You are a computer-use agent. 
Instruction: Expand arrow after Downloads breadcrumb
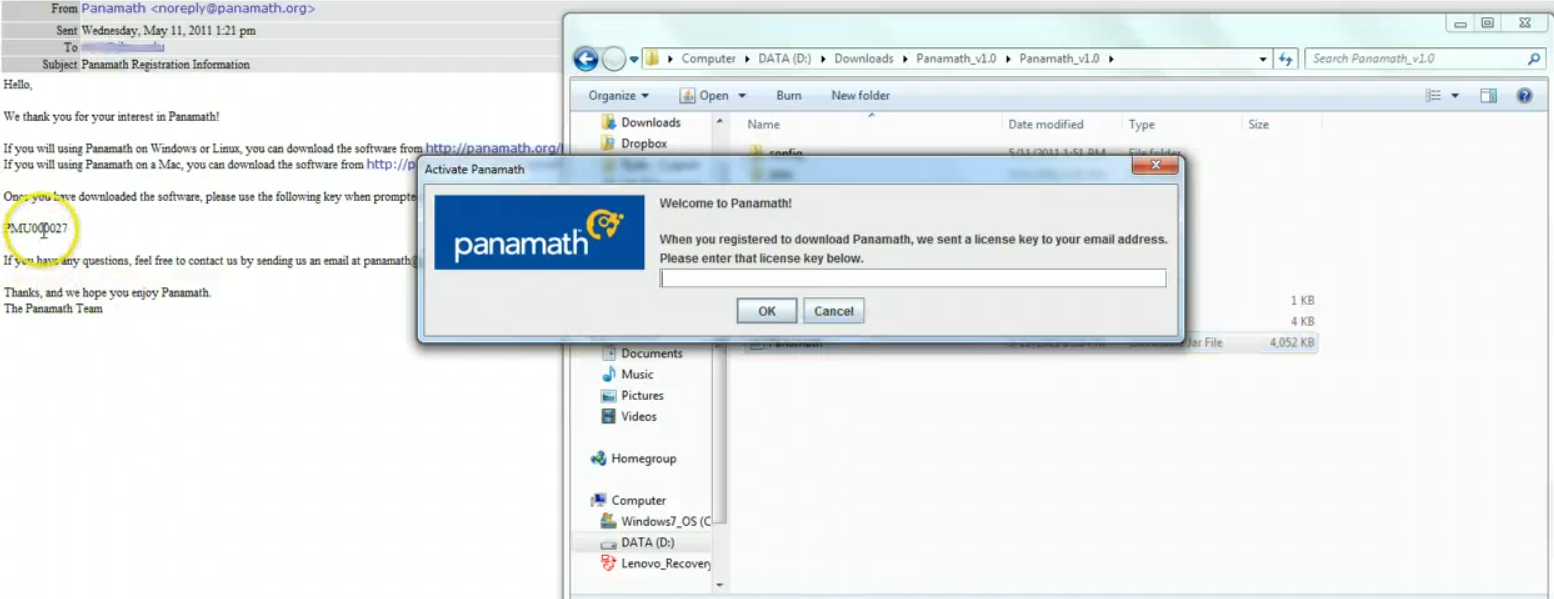click(905, 59)
